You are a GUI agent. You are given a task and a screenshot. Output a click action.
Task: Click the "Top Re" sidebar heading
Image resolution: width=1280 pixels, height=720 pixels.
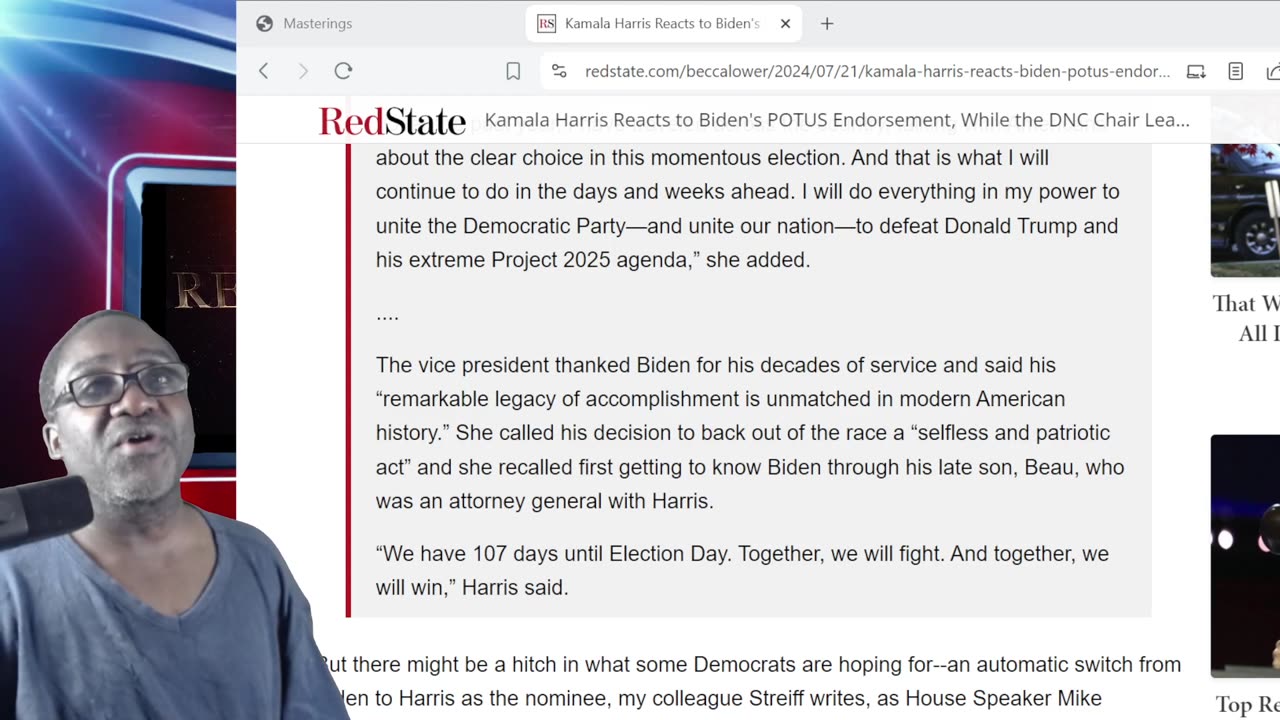coord(1247,705)
